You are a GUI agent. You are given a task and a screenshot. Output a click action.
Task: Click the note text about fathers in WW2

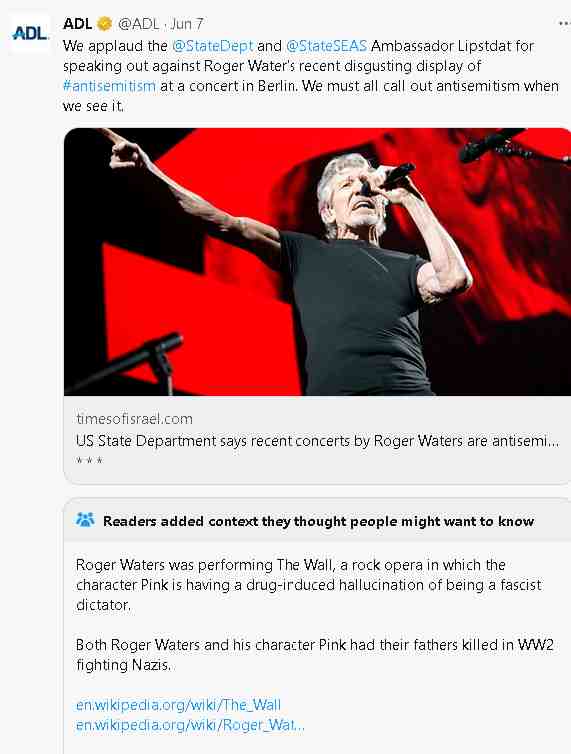(x=315, y=654)
